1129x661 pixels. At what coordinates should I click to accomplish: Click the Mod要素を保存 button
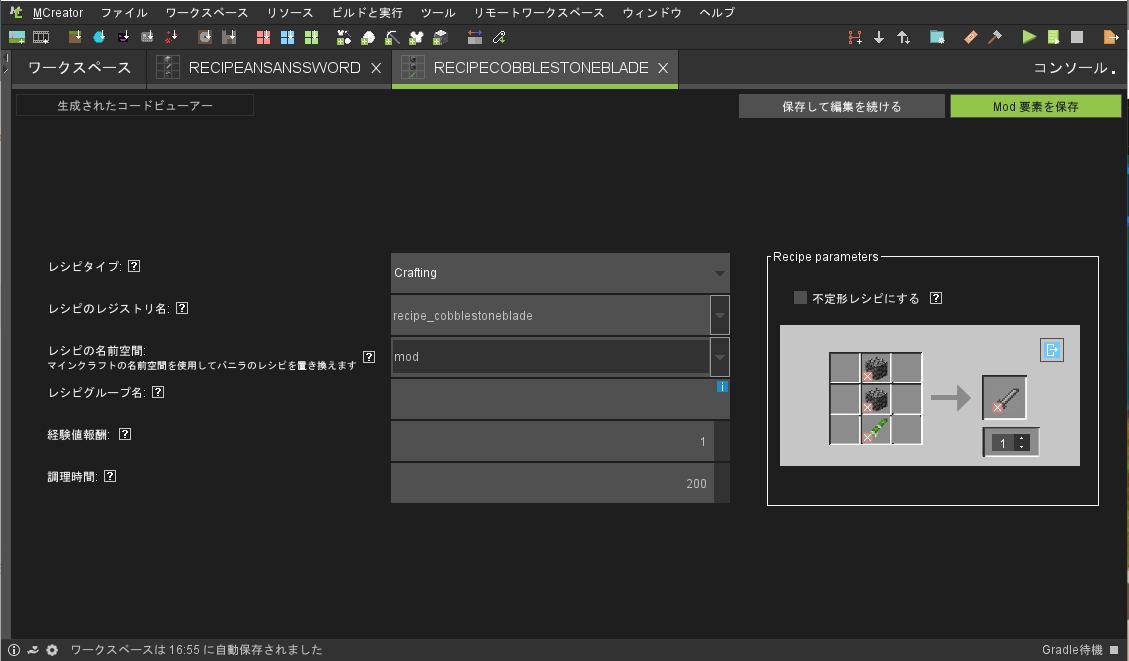[1035, 104]
